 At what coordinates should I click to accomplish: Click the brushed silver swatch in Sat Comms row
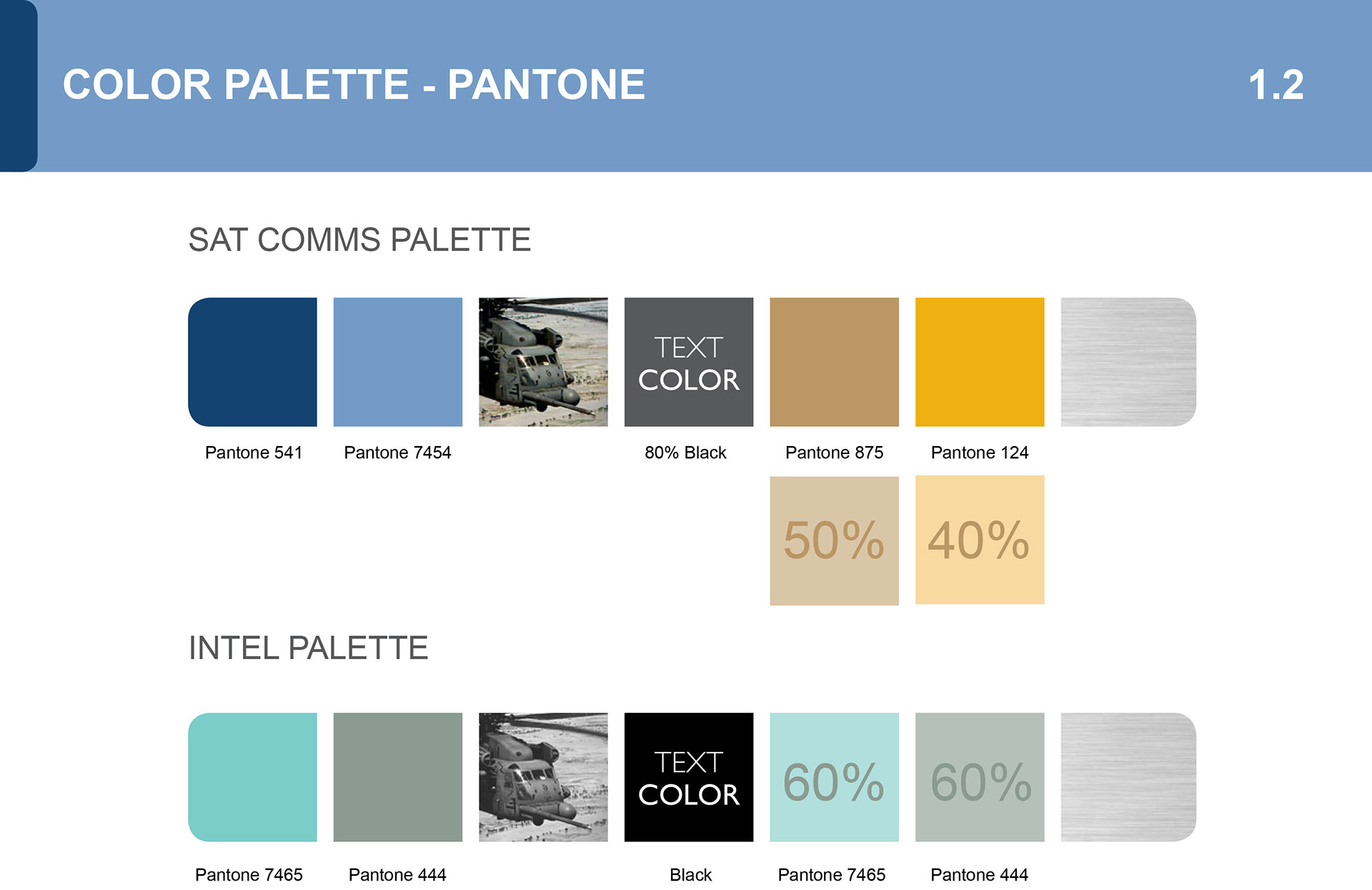[x=1128, y=362]
